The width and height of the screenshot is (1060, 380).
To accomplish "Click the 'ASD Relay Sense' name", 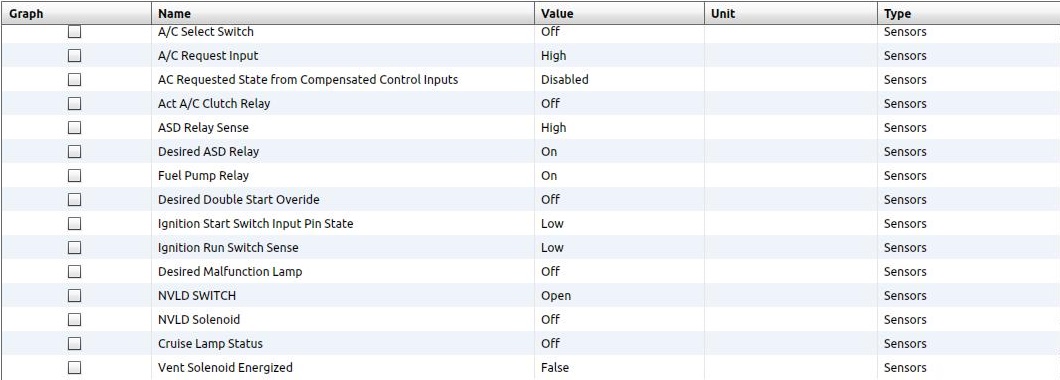I will [203, 127].
